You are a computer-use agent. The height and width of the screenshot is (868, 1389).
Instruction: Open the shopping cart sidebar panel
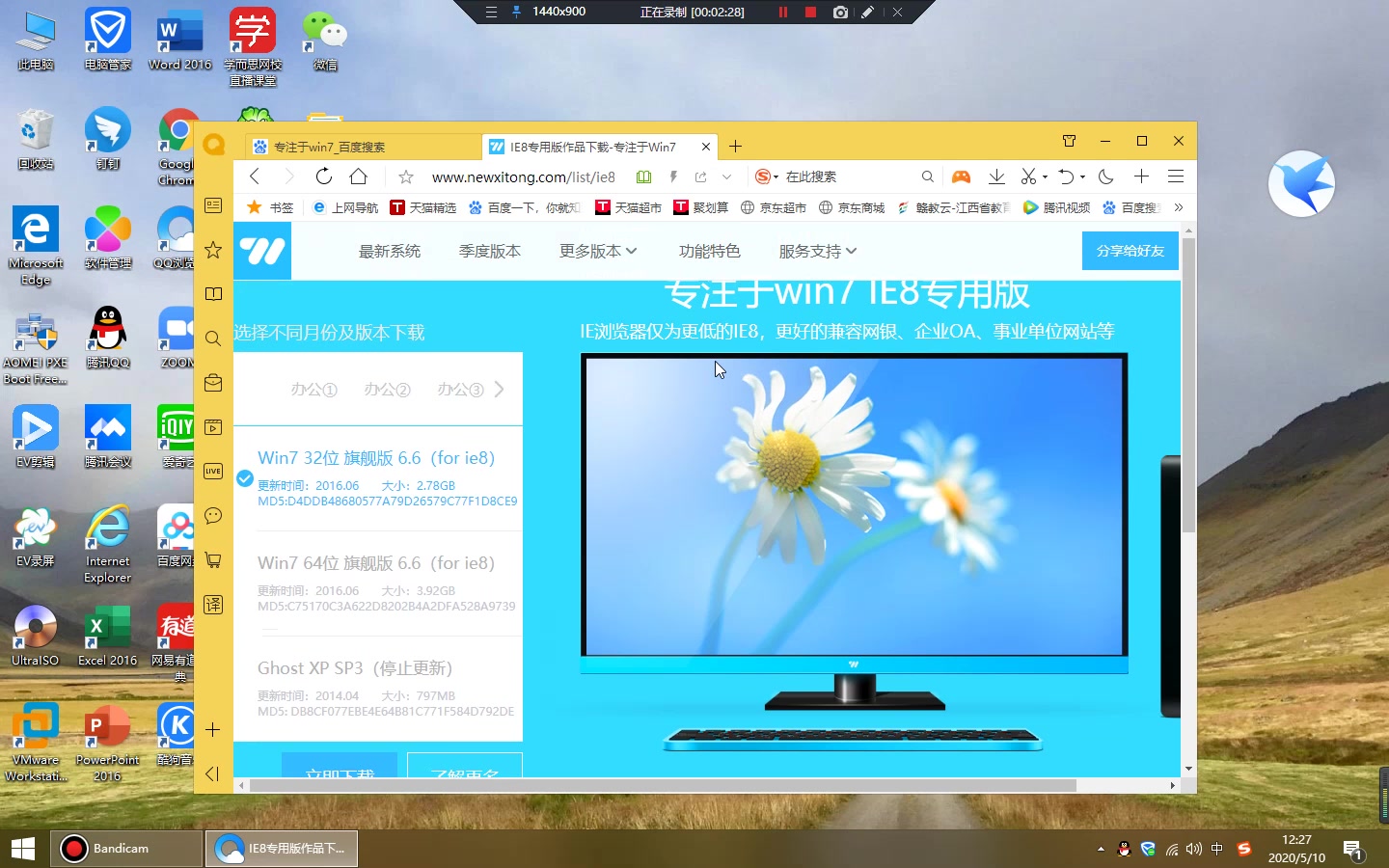point(213,560)
